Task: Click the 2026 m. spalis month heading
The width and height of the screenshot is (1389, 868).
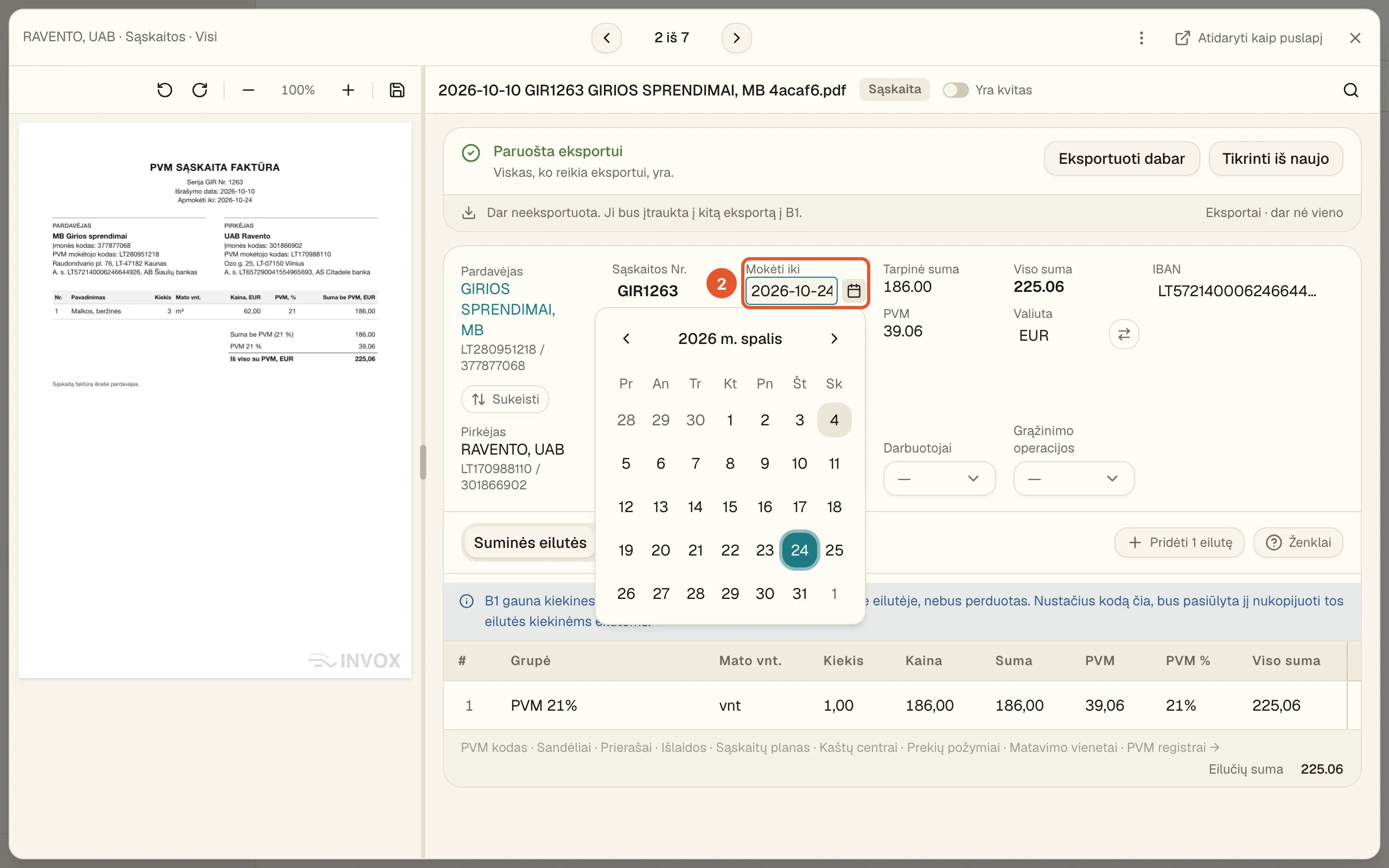Action: click(x=730, y=339)
